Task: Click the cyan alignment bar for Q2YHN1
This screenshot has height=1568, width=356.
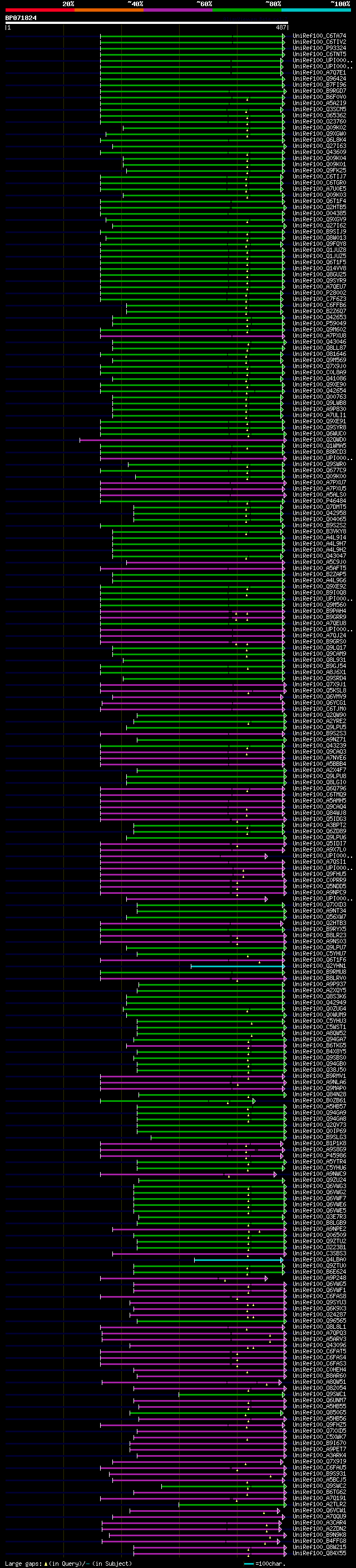Action: 238,966
